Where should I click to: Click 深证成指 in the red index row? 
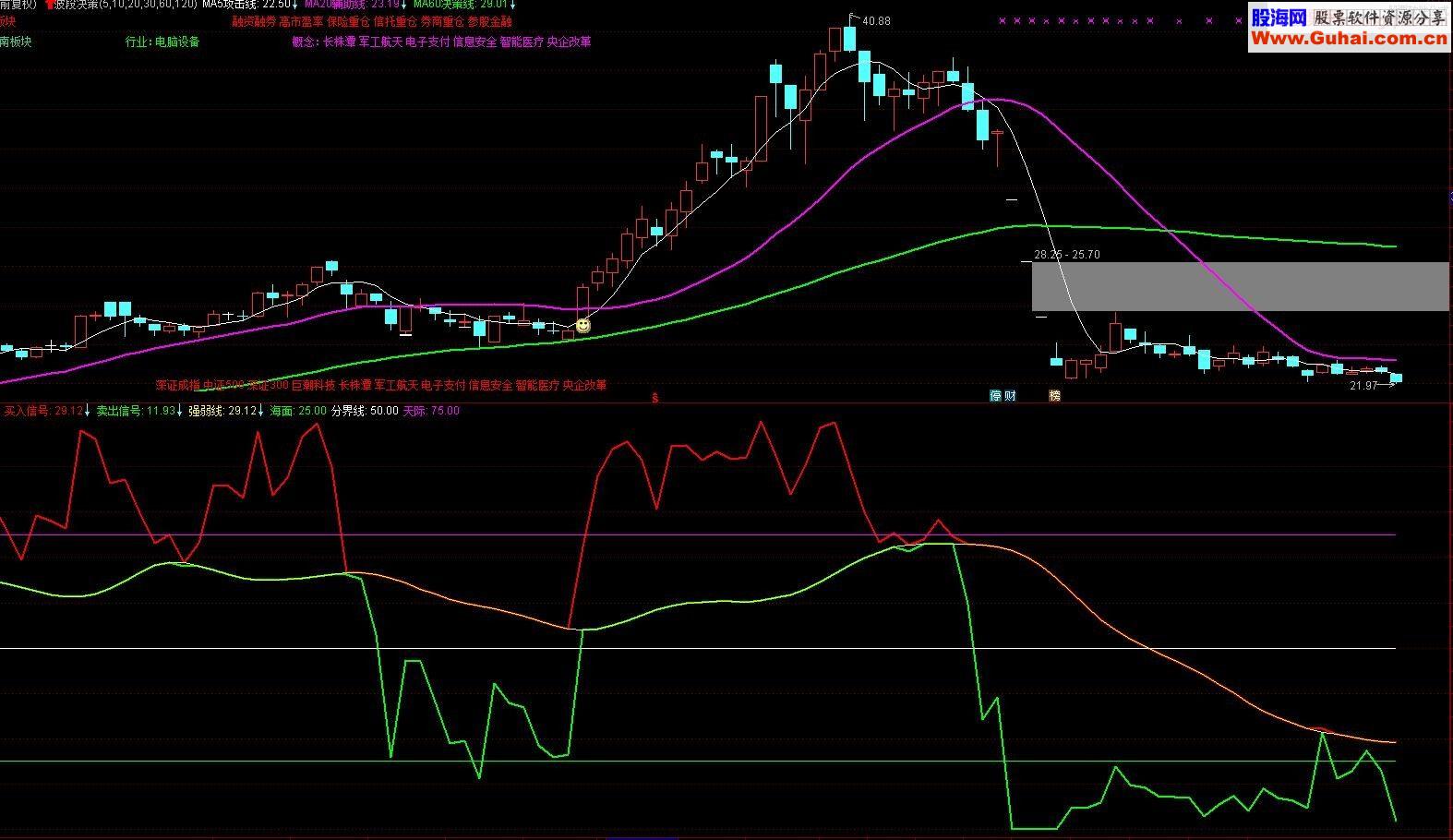[x=177, y=385]
